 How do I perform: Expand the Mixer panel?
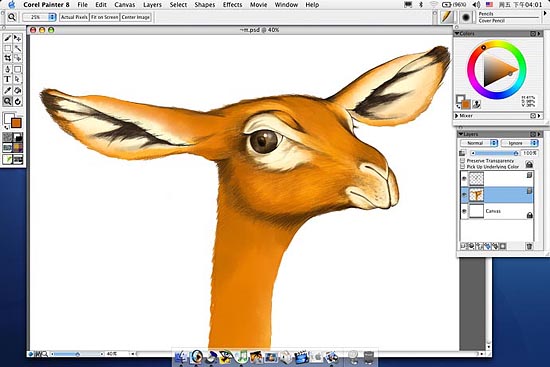point(457,116)
